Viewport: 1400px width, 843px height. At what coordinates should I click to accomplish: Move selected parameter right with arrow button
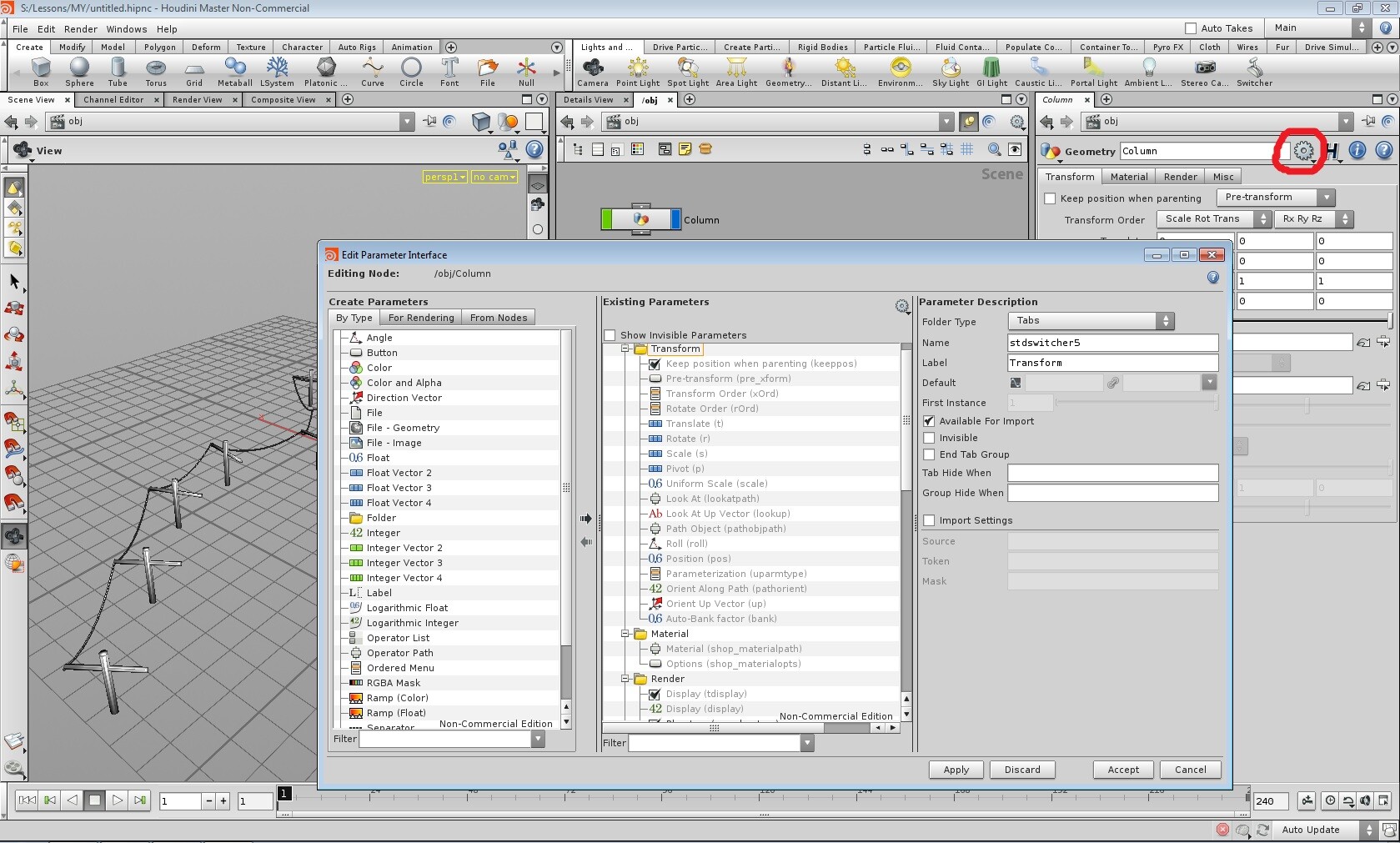coord(586,519)
